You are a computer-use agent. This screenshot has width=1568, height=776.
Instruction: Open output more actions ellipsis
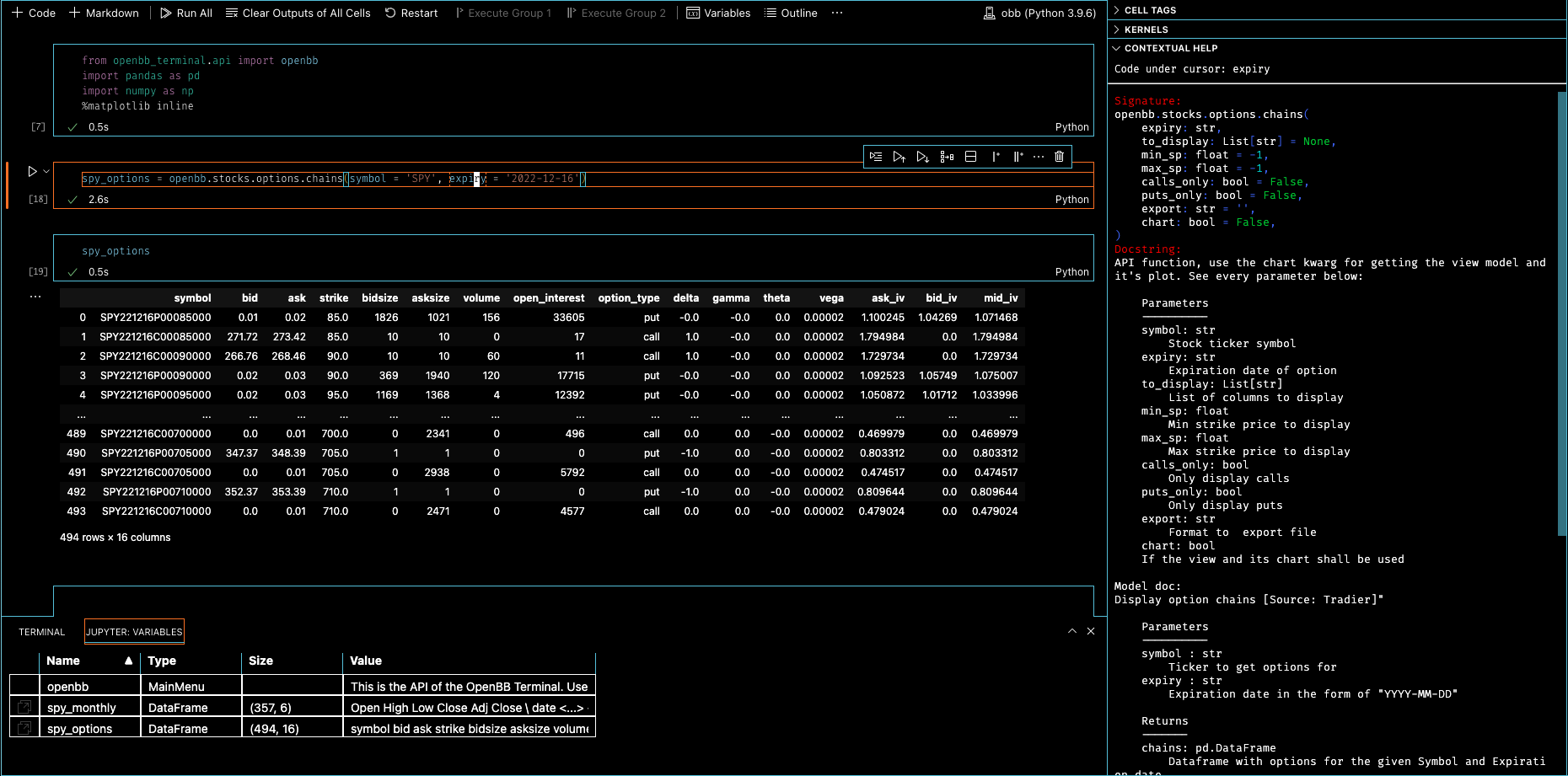tap(35, 297)
